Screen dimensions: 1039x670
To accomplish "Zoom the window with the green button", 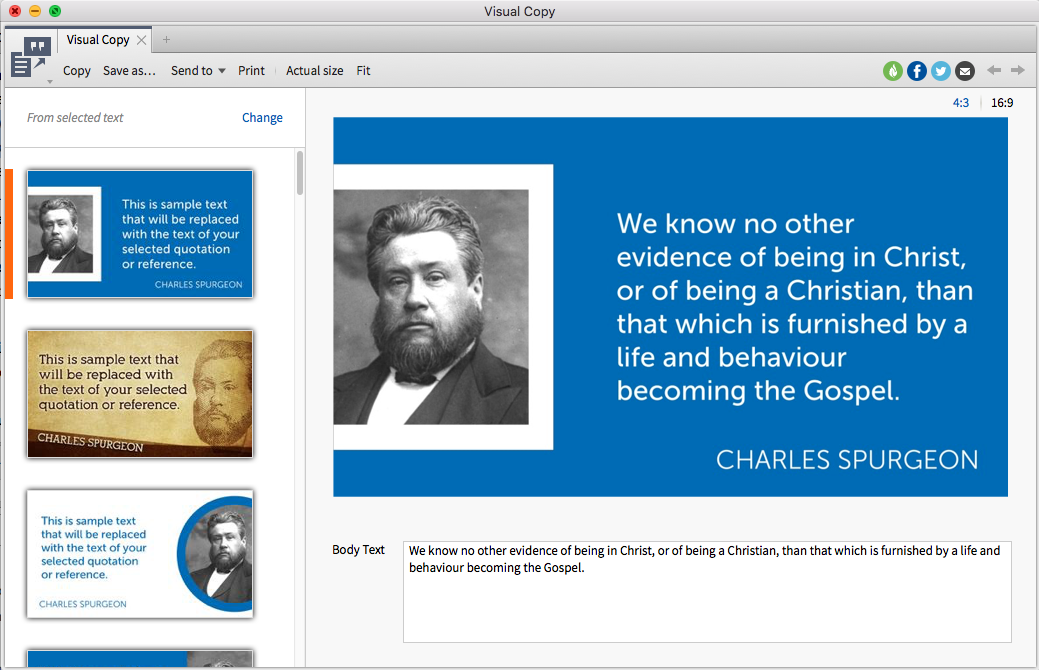I will click(55, 11).
